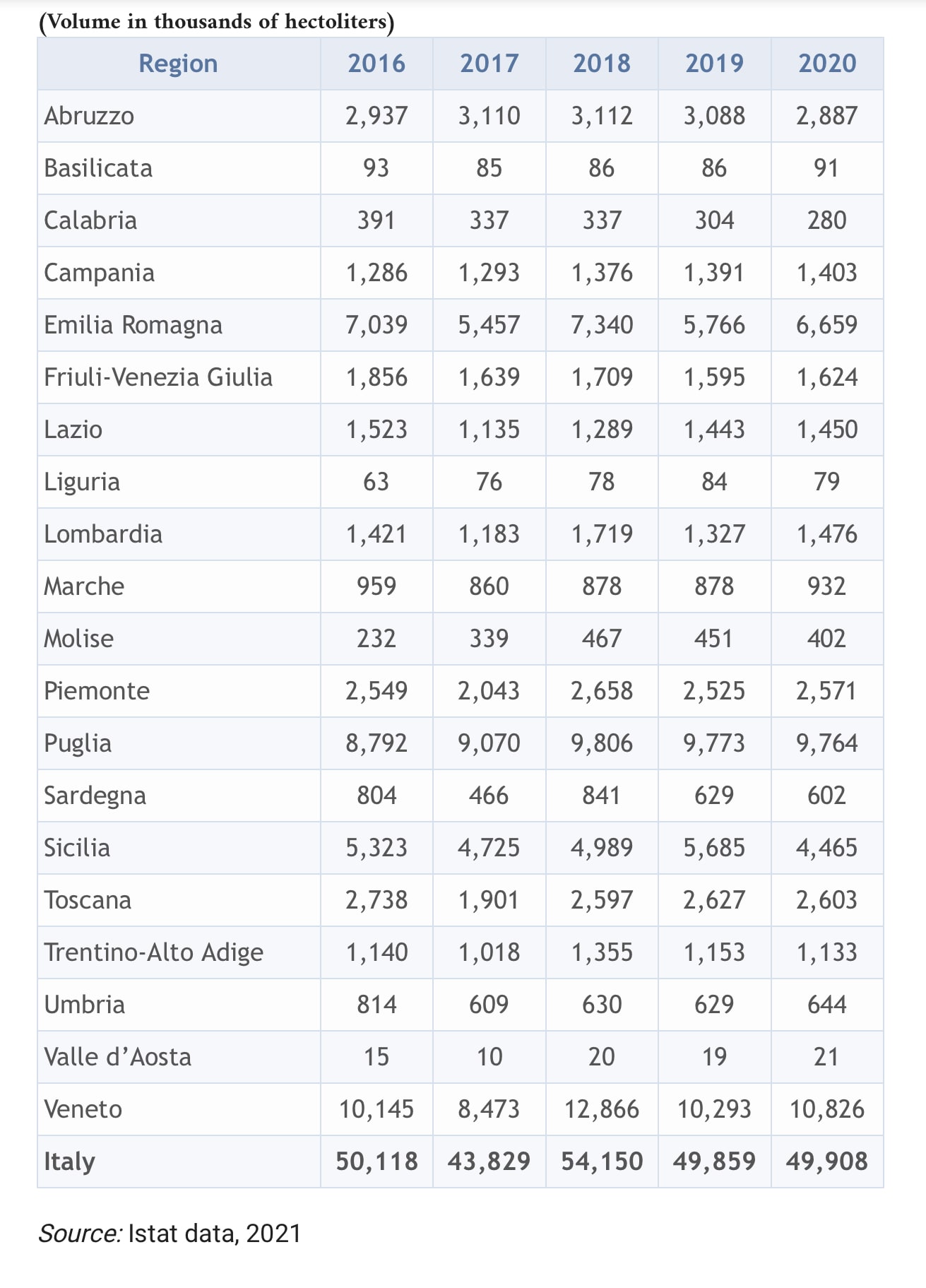Select Molise's 2018 value 467
Image resolution: width=926 pixels, height=1288 pixels.
(602, 639)
